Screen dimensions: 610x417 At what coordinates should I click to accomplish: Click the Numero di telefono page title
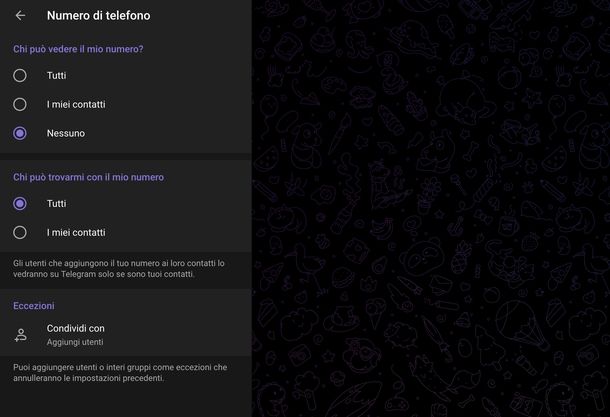(x=99, y=15)
